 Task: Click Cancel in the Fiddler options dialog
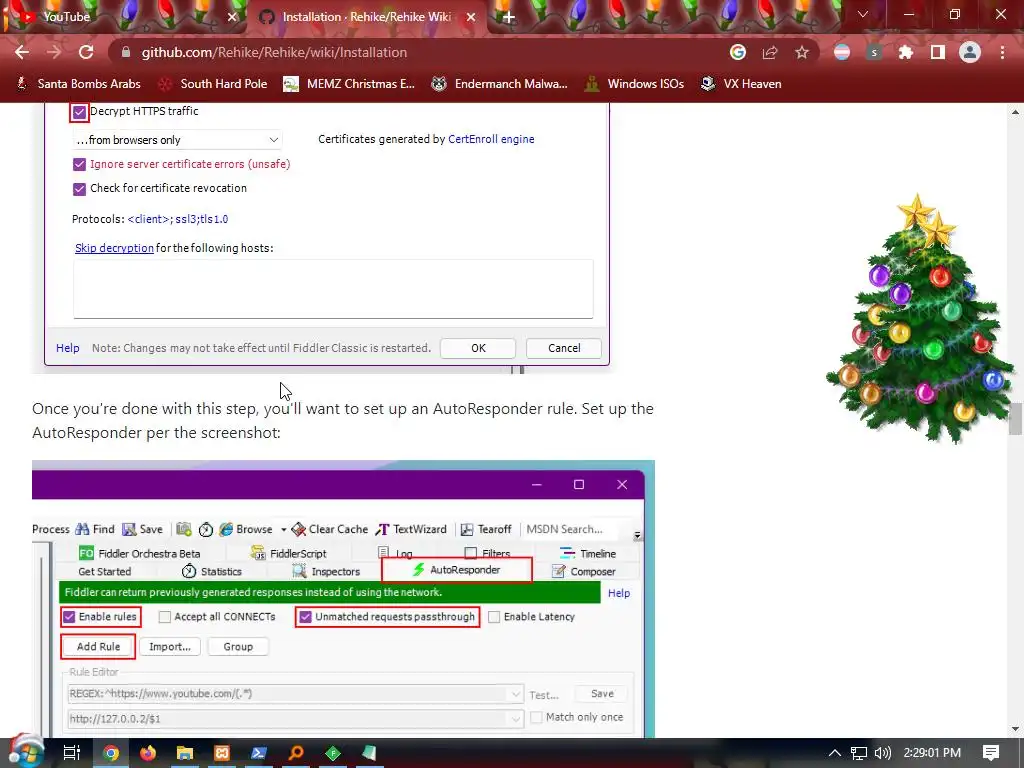click(564, 348)
